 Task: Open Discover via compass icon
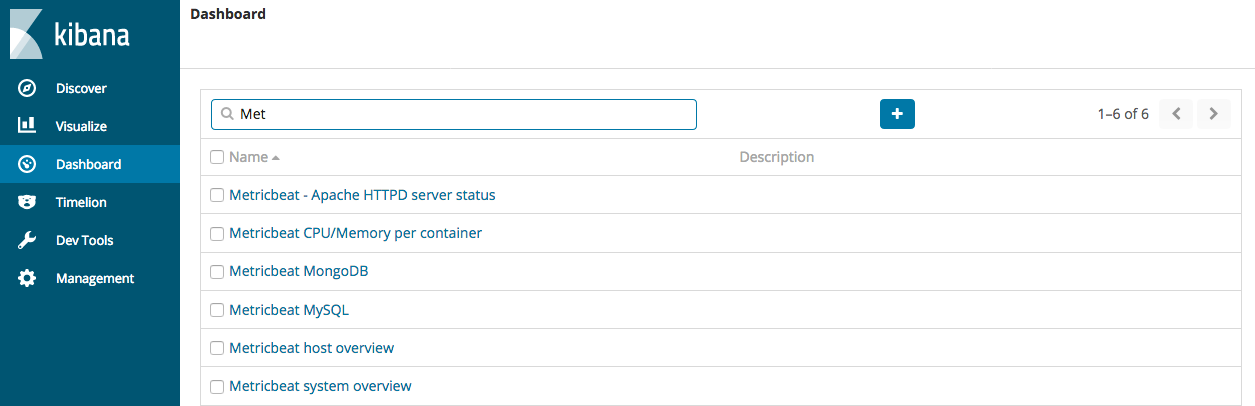tap(28, 88)
